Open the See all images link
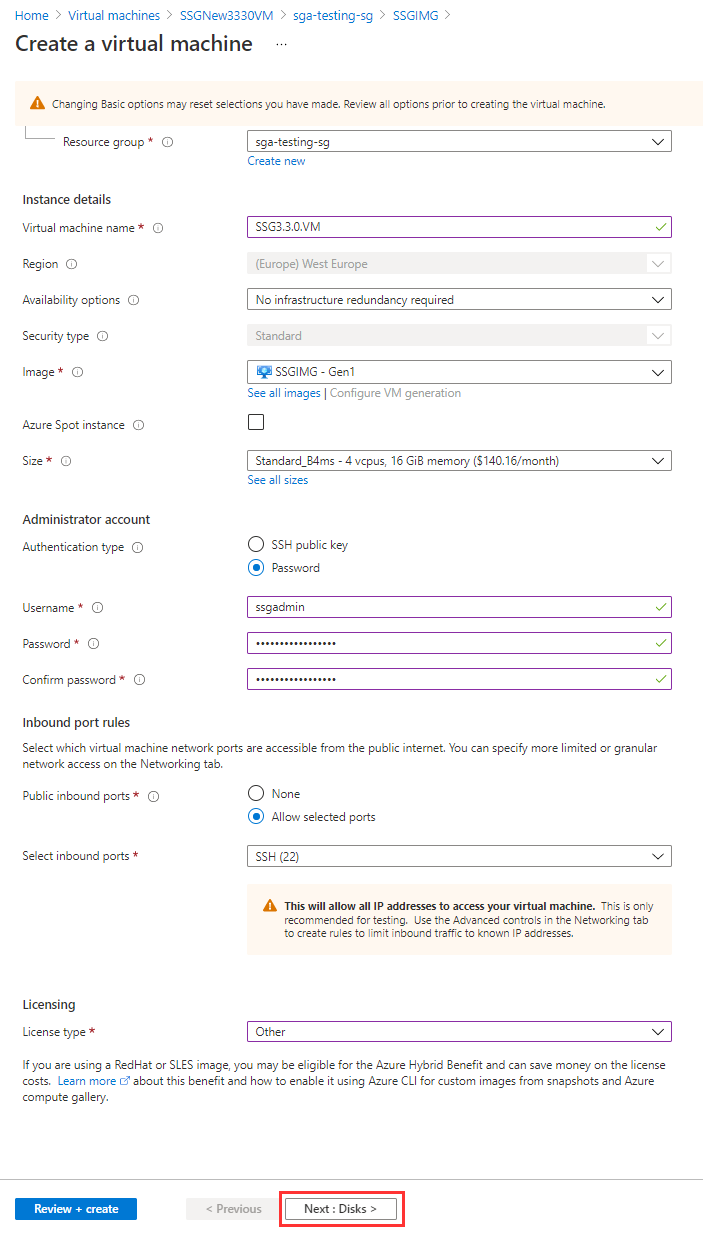This screenshot has width=703, height=1233. coord(283,392)
